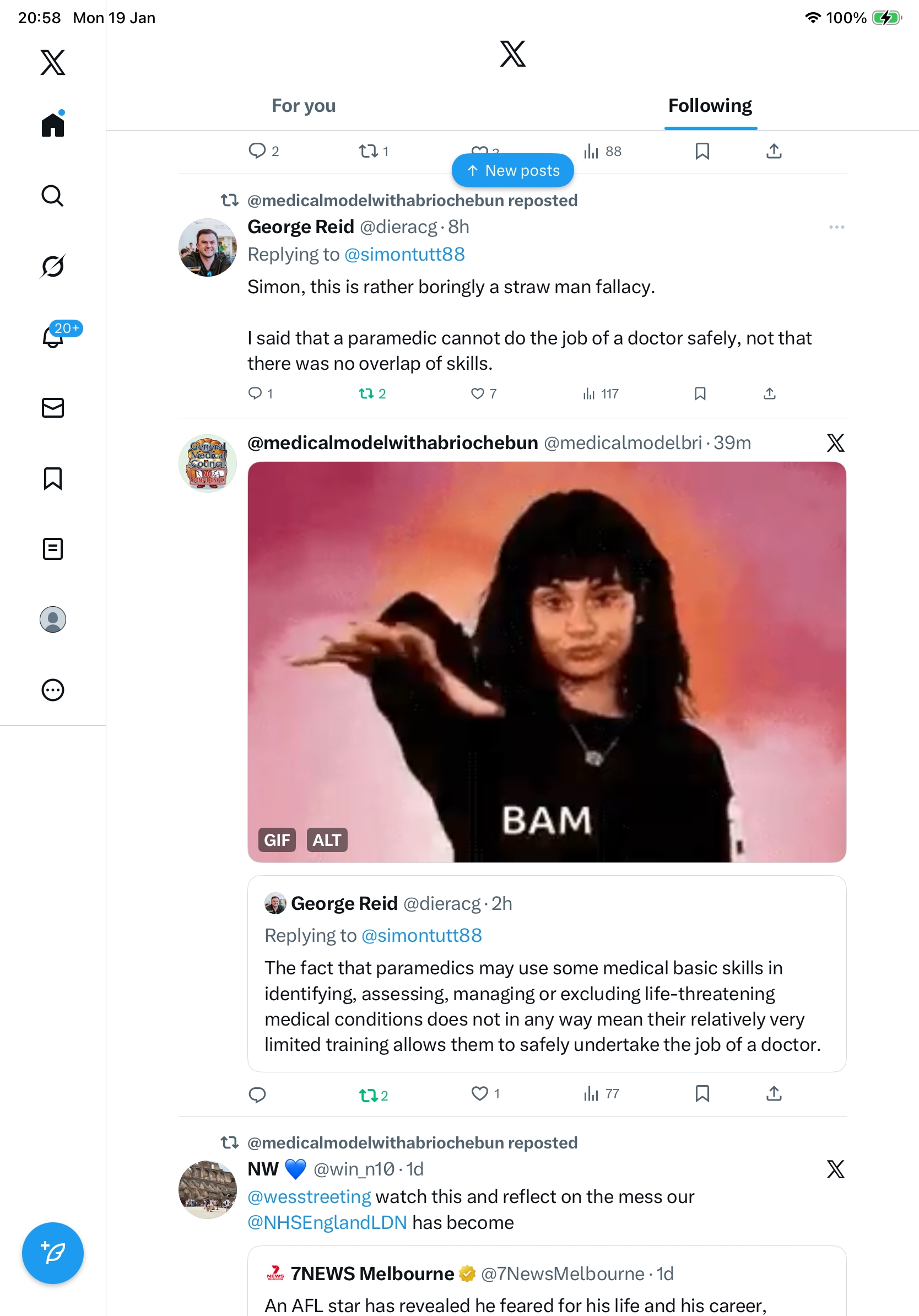The image size is (919, 1316).
Task: Open notifications bell with 20+ badge
Action: coord(53,337)
